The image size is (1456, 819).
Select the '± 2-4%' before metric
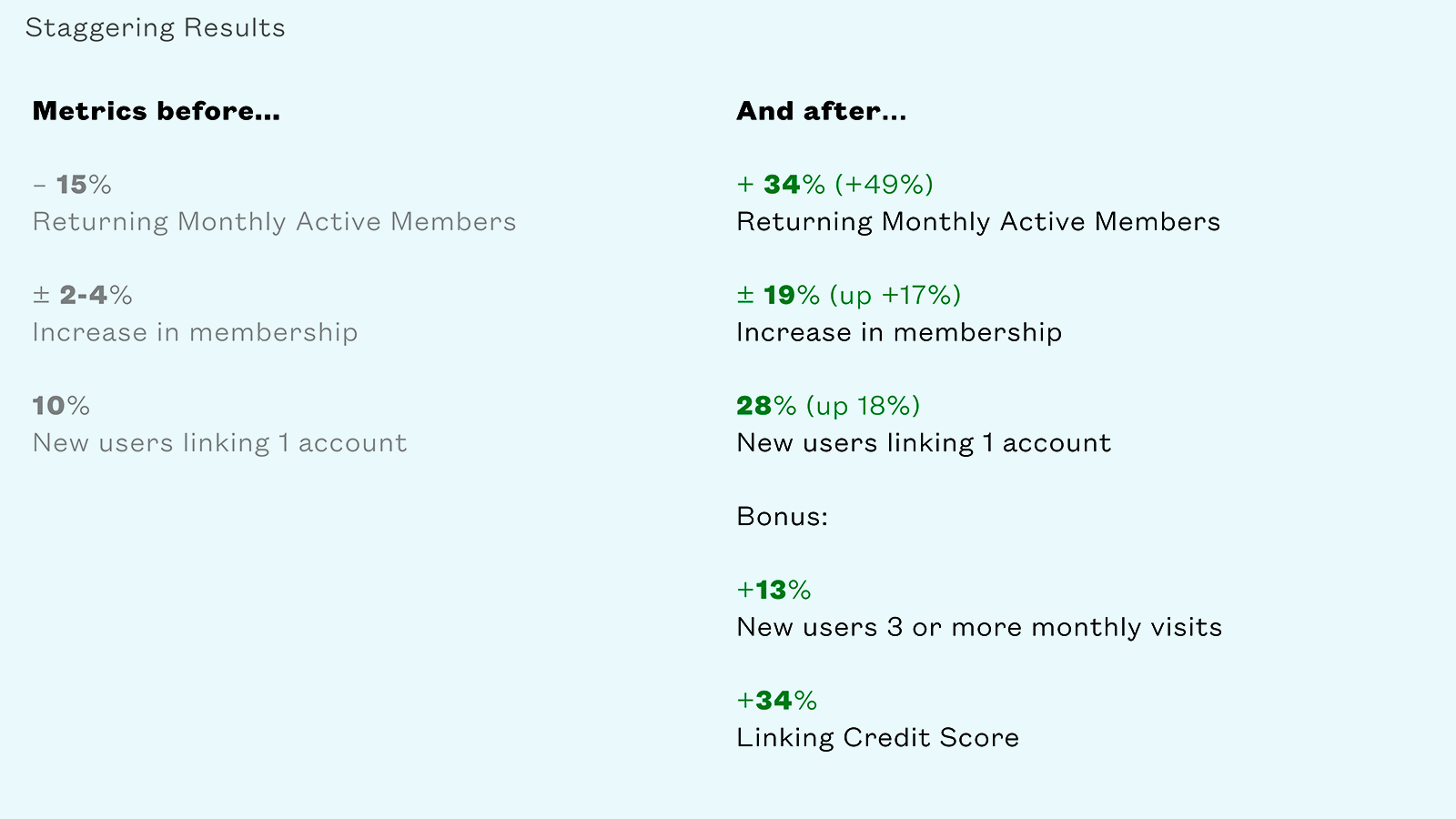click(x=83, y=295)
